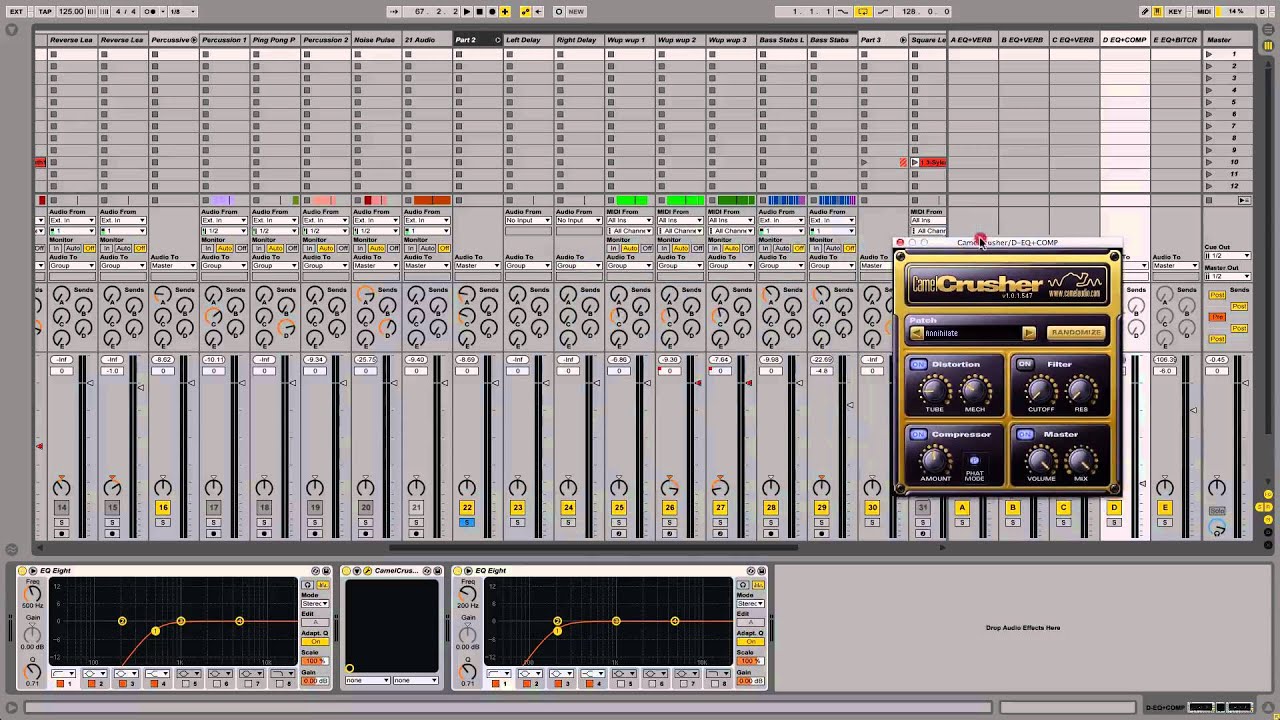Load the next CamelCrusher patch
Screen dimensions: 1280x720
pyautogui.click(x=1029, y=333)
